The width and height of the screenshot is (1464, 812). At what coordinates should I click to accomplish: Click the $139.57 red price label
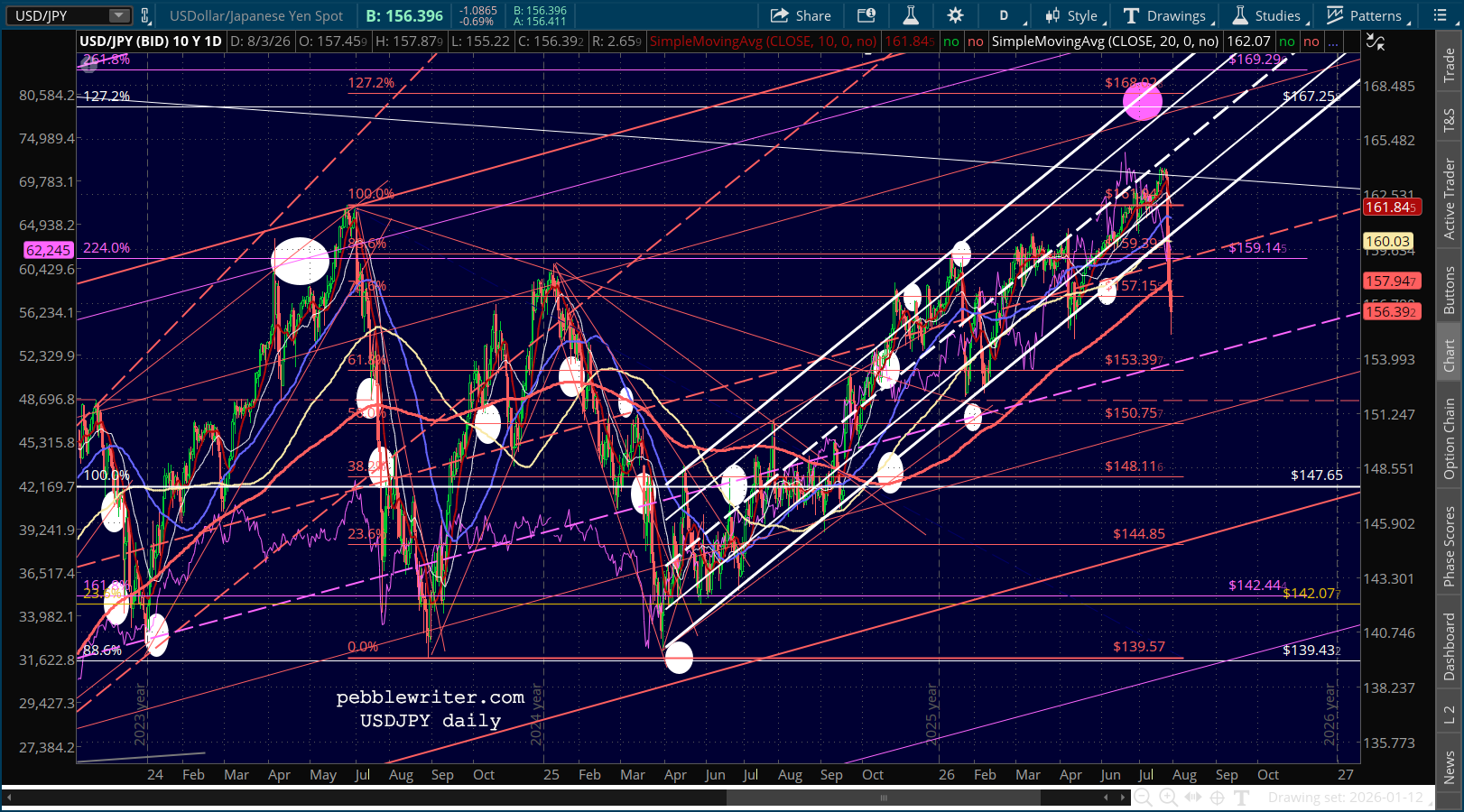coord(1139,646)
